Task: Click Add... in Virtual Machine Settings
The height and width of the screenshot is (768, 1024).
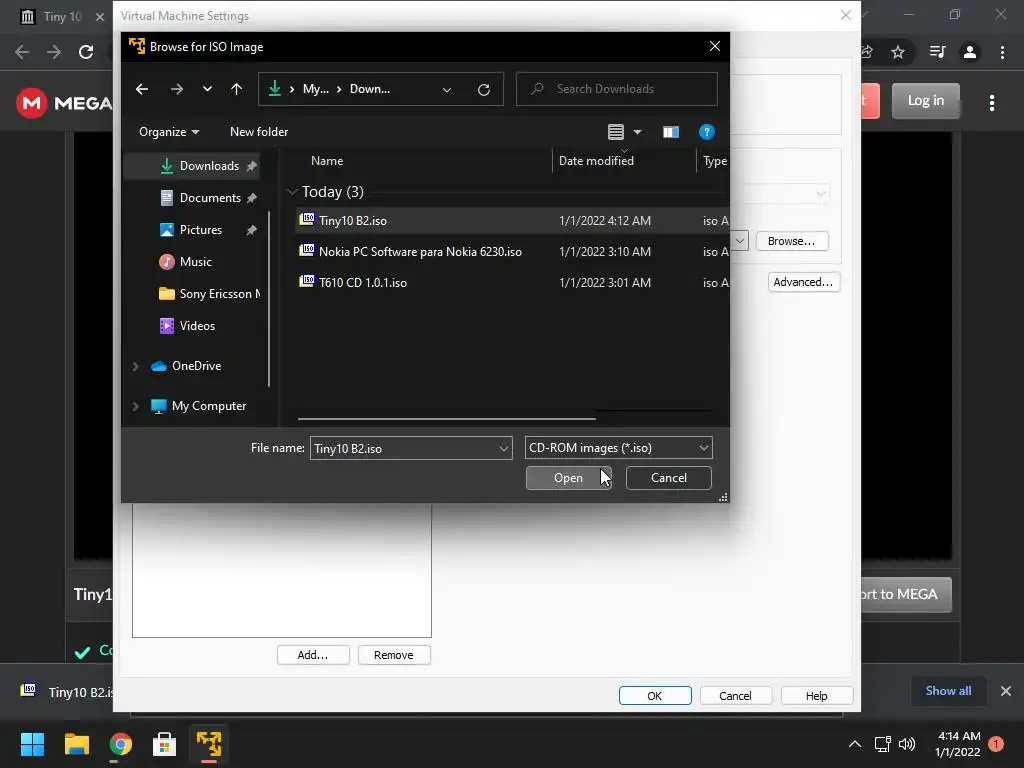Action: [x=313, y=655]
